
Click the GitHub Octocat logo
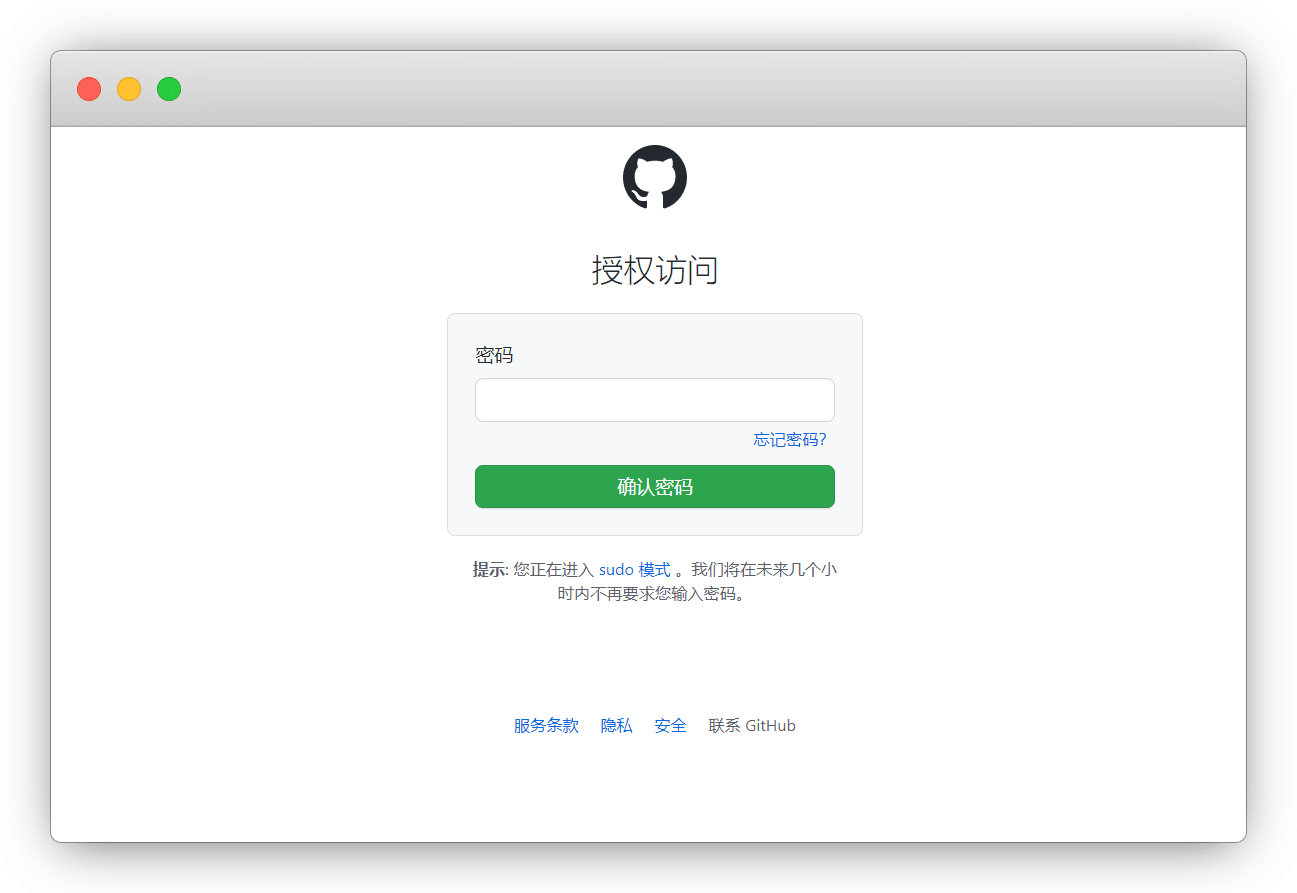(654, 177)
